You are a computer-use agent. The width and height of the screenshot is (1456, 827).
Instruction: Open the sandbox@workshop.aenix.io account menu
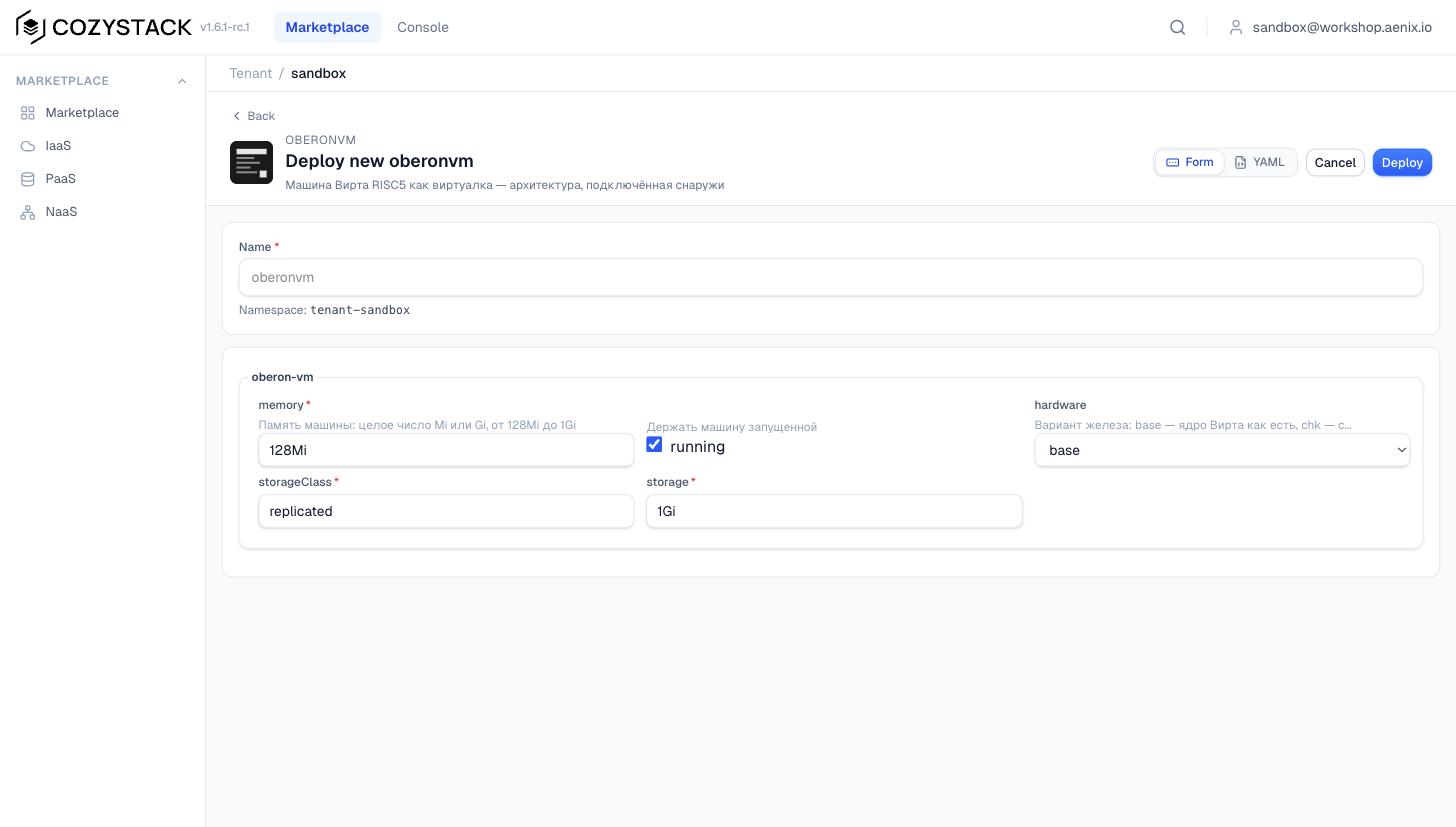point(1331,27)
